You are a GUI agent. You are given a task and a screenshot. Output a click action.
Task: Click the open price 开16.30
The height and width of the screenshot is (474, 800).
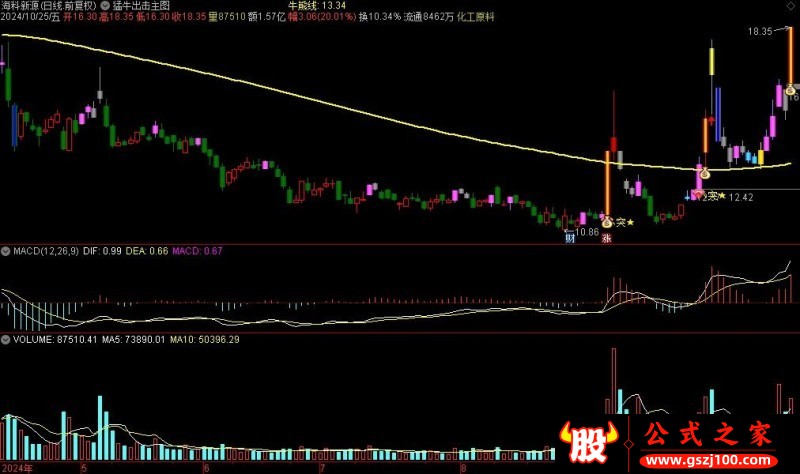(x=80, y=17)
